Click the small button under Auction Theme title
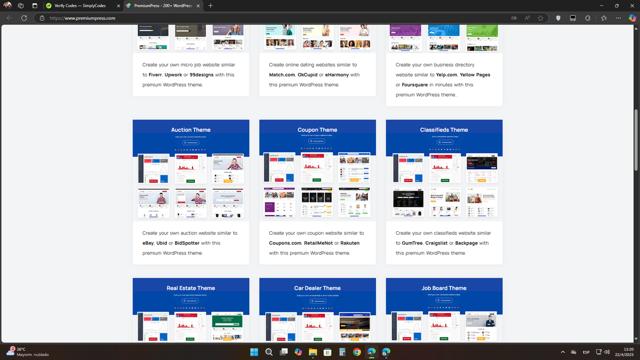Screen dimensions: 640x360 [x=191, y=142]
